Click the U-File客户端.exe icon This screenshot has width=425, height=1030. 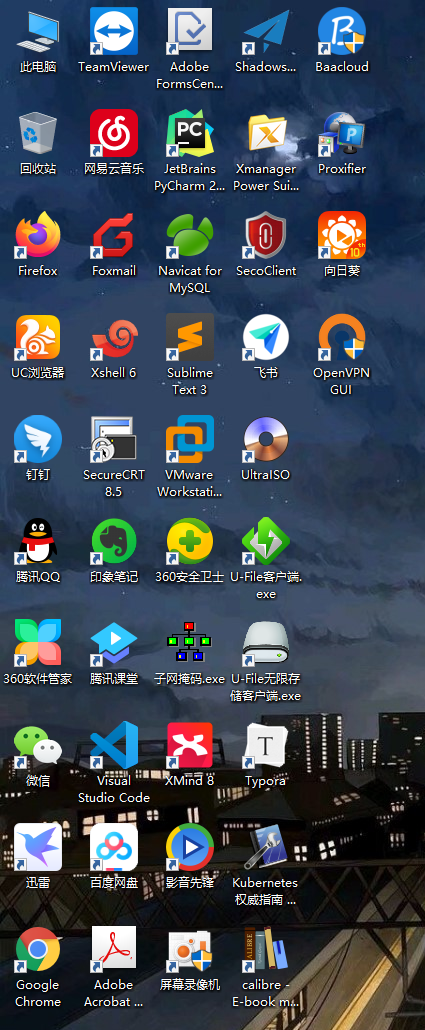pyautogui.click(x=266, y=541)
